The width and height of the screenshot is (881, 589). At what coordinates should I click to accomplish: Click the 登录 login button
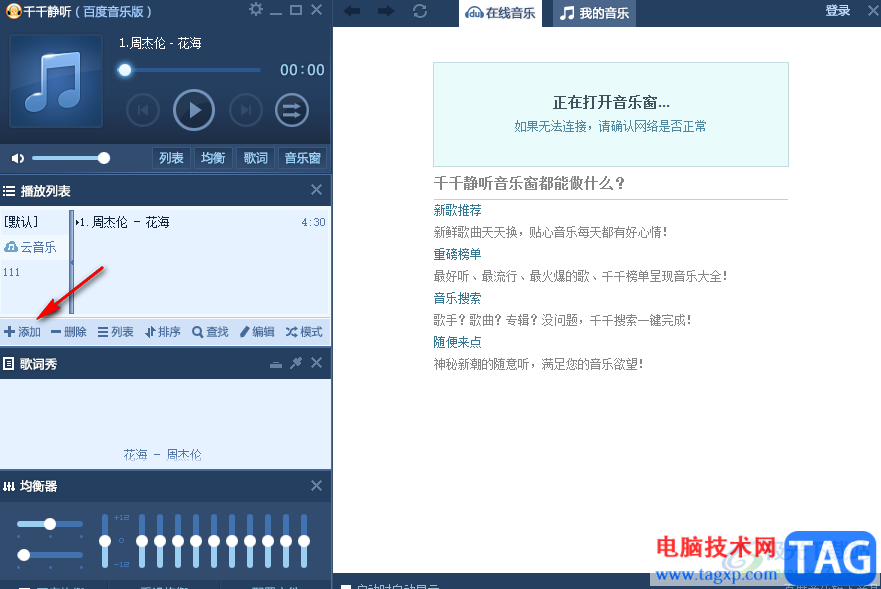coord(837,11)
